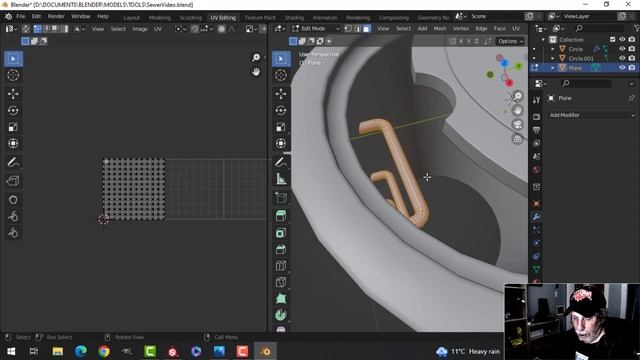Toggle UV sync selection button
Viewport: 640px width, 360px height.
point(26,29)
